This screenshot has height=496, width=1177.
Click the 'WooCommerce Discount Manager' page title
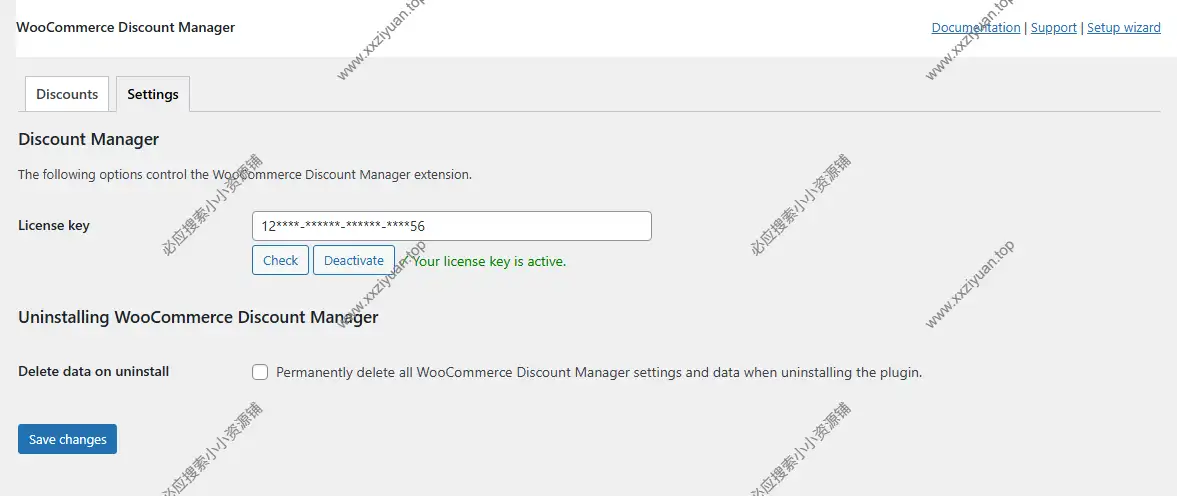tap(125, 27)
